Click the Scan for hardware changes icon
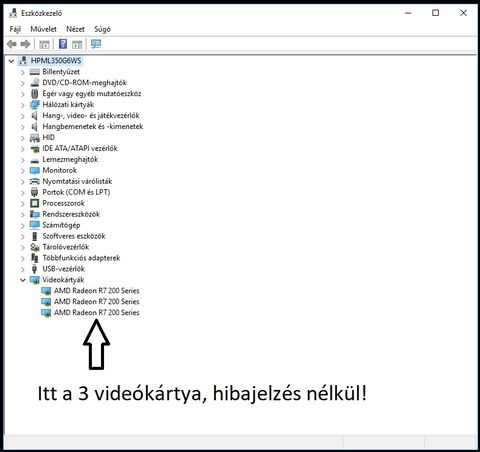Viewport: 480px width, 452px height. (x=96, y=44)
